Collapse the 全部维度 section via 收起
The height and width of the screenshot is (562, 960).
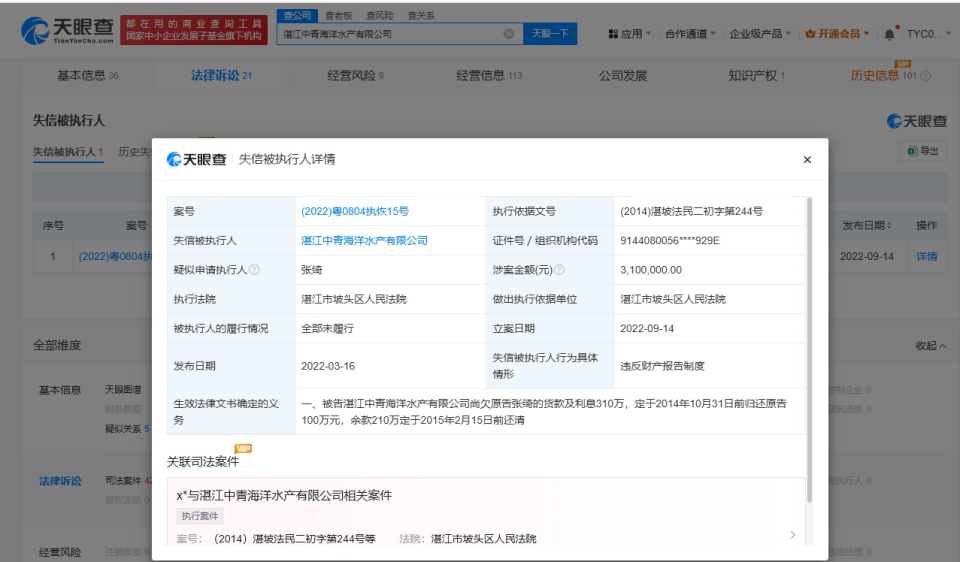click(x=931, y=346)
